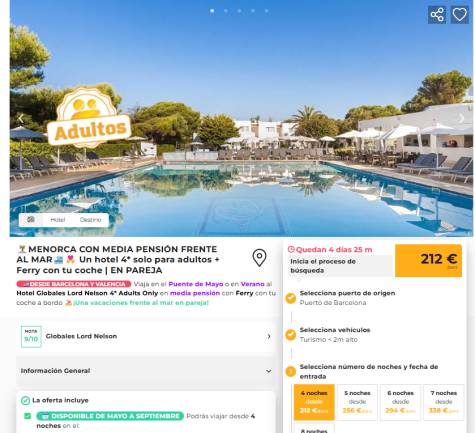Click the share icon on photo
475x433 pixels.
tap(437, 15)
